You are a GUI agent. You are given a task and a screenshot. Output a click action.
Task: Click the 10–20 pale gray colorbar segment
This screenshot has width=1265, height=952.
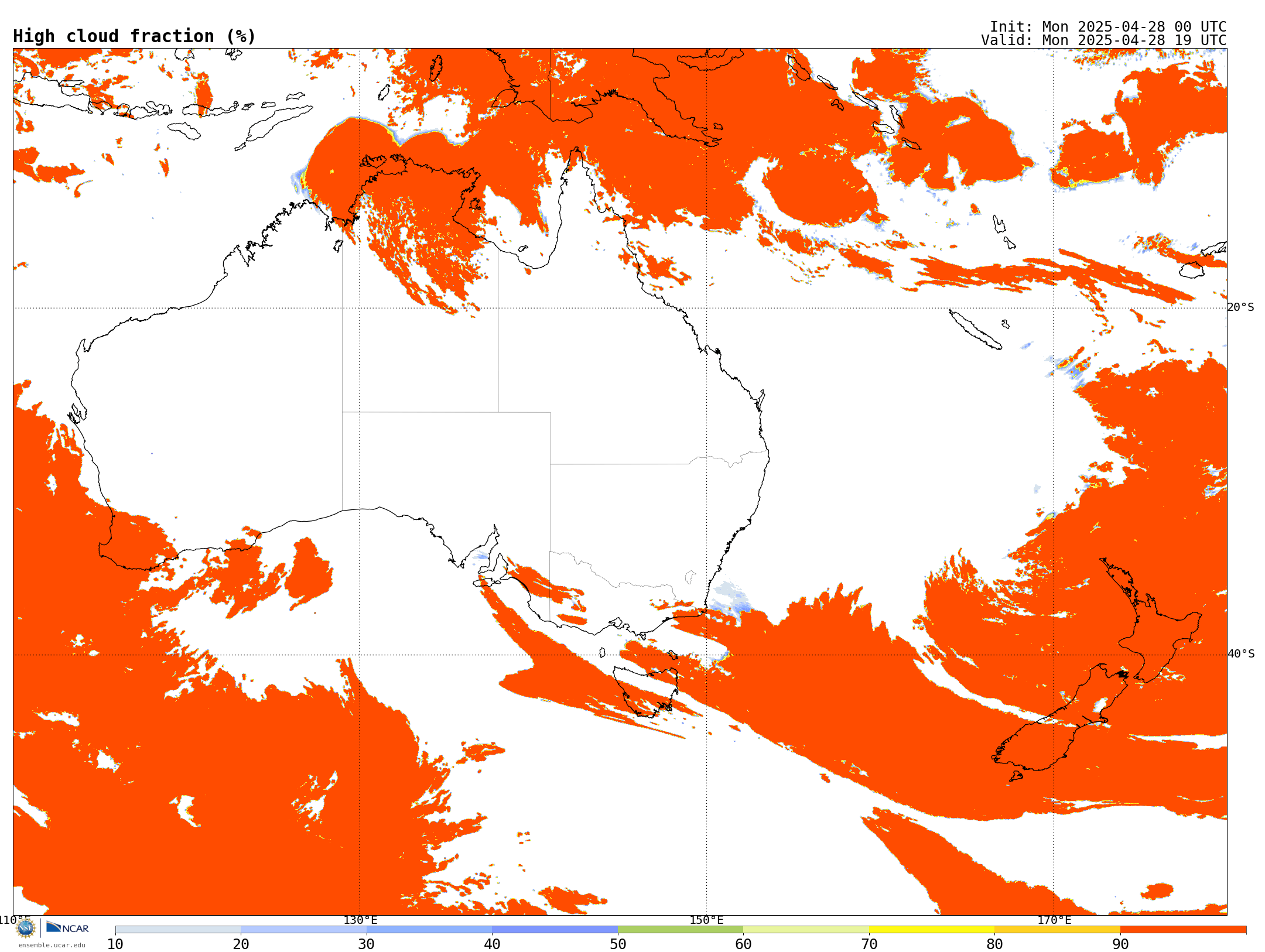coord(178,930)
